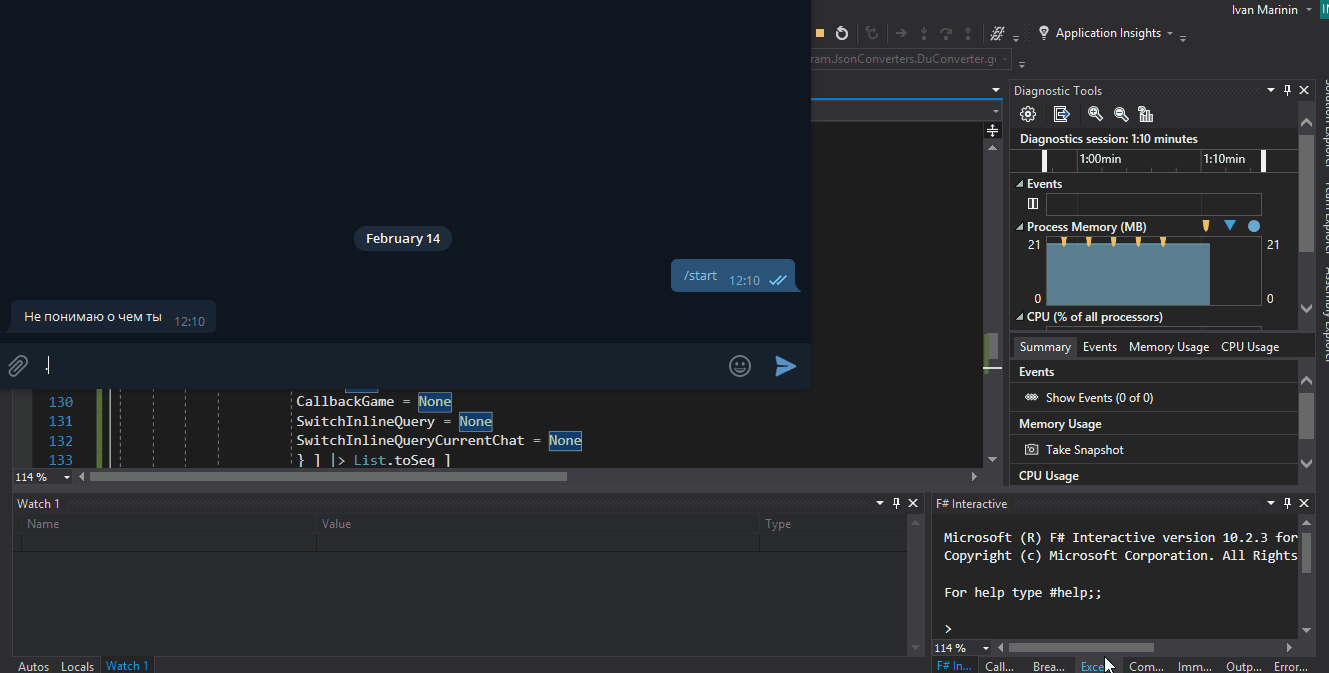Pin the Watch 1 window
Screen dimensions: 1329x673
[x=896, y=503]
